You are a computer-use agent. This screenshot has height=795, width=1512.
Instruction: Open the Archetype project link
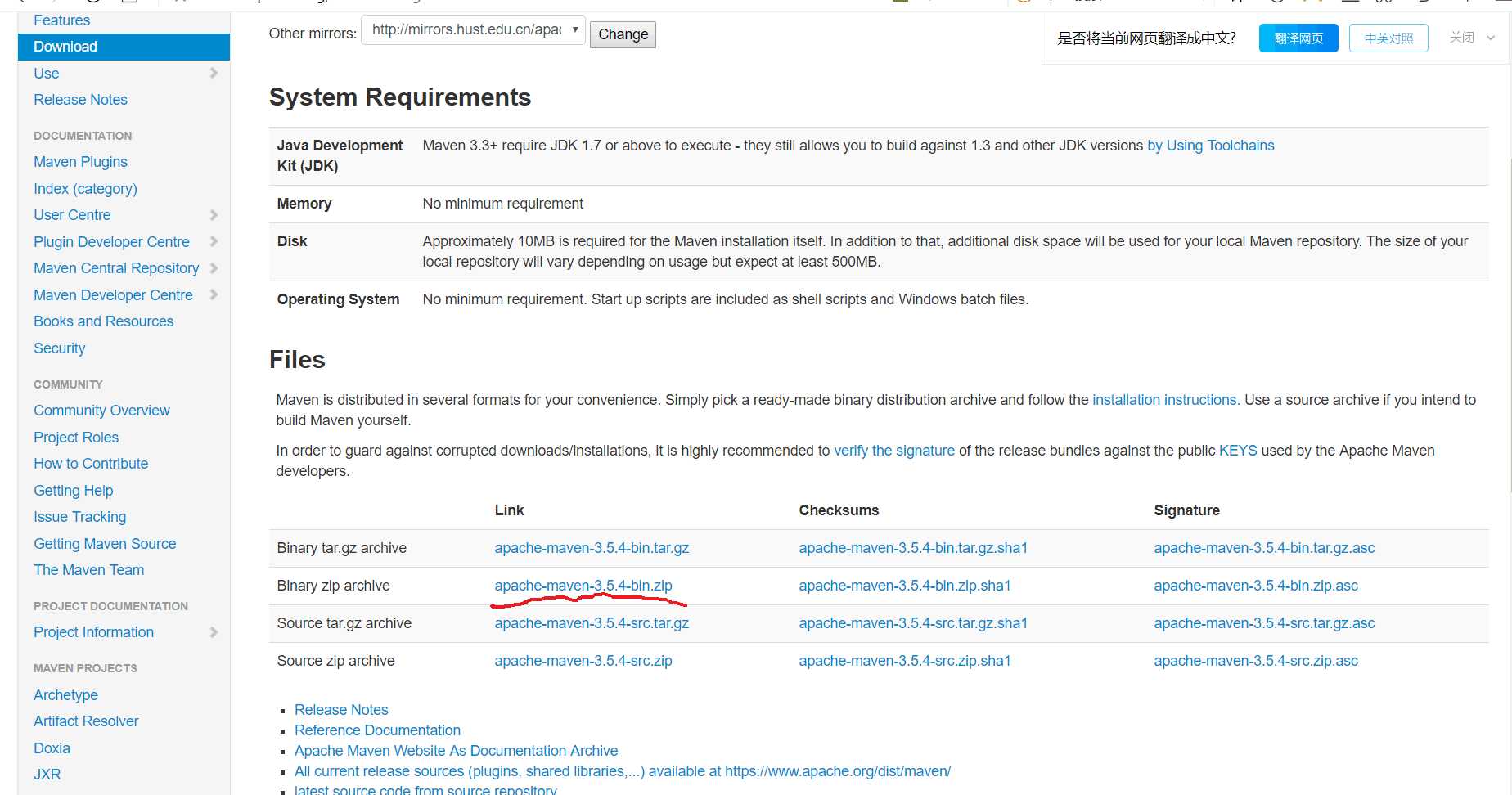tap(65, 695)
